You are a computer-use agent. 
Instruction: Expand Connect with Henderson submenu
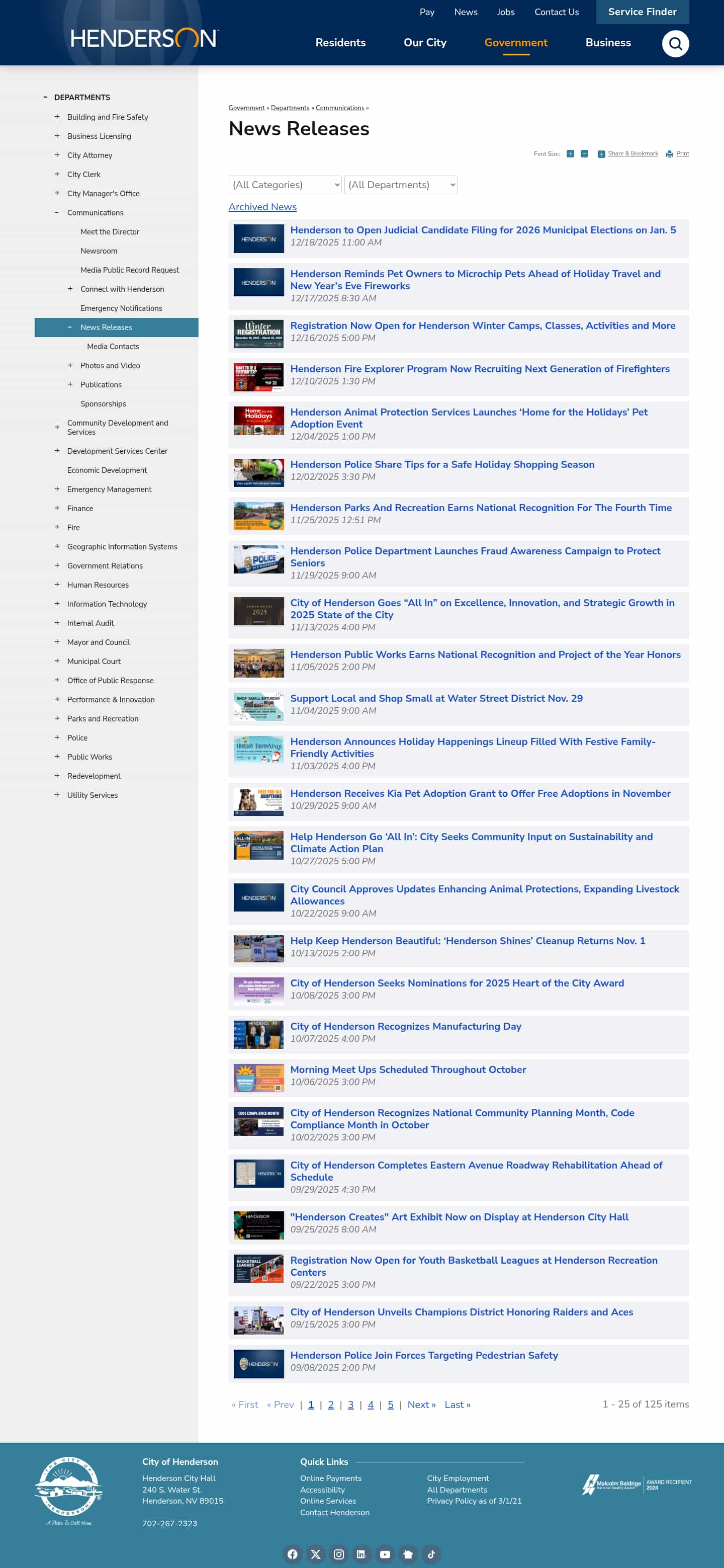coord(70,289)
